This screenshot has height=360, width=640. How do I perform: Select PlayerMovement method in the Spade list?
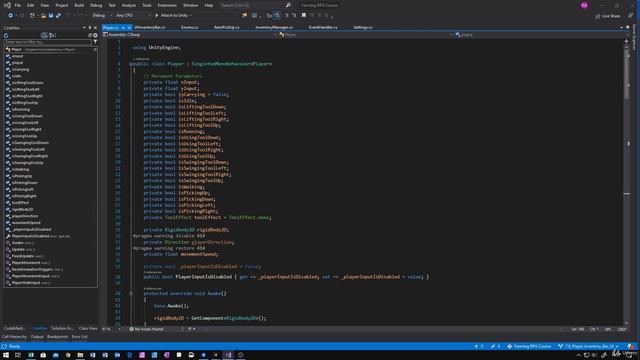tap(26, 262)
